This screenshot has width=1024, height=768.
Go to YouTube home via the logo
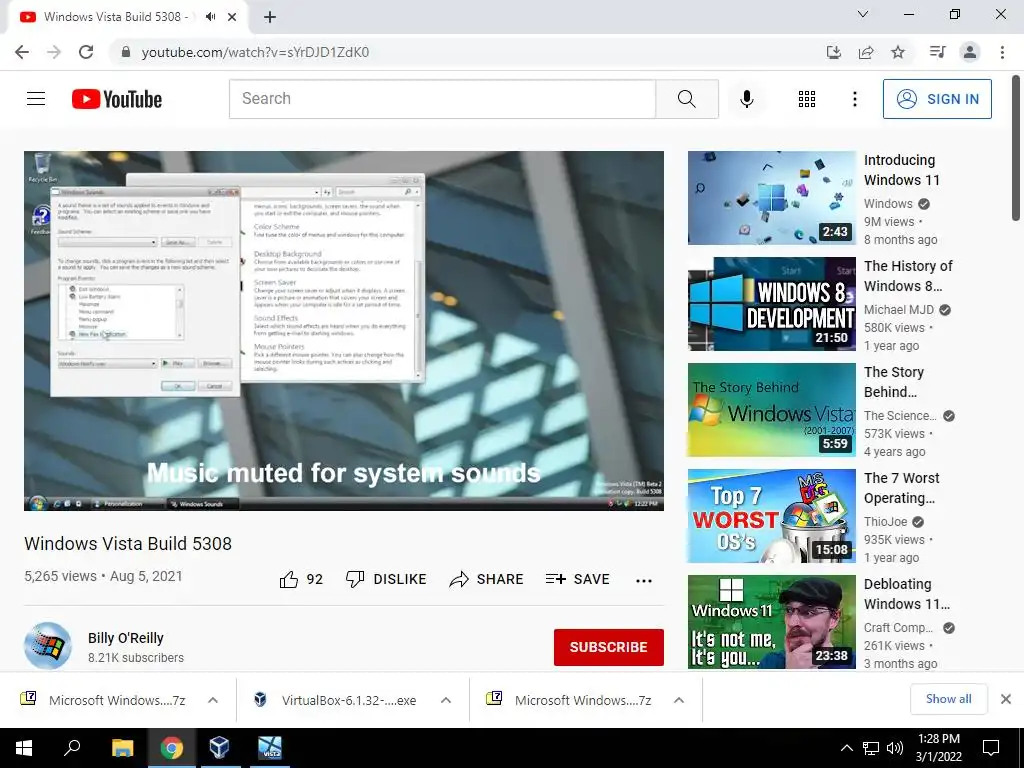[x=117, y=99]
